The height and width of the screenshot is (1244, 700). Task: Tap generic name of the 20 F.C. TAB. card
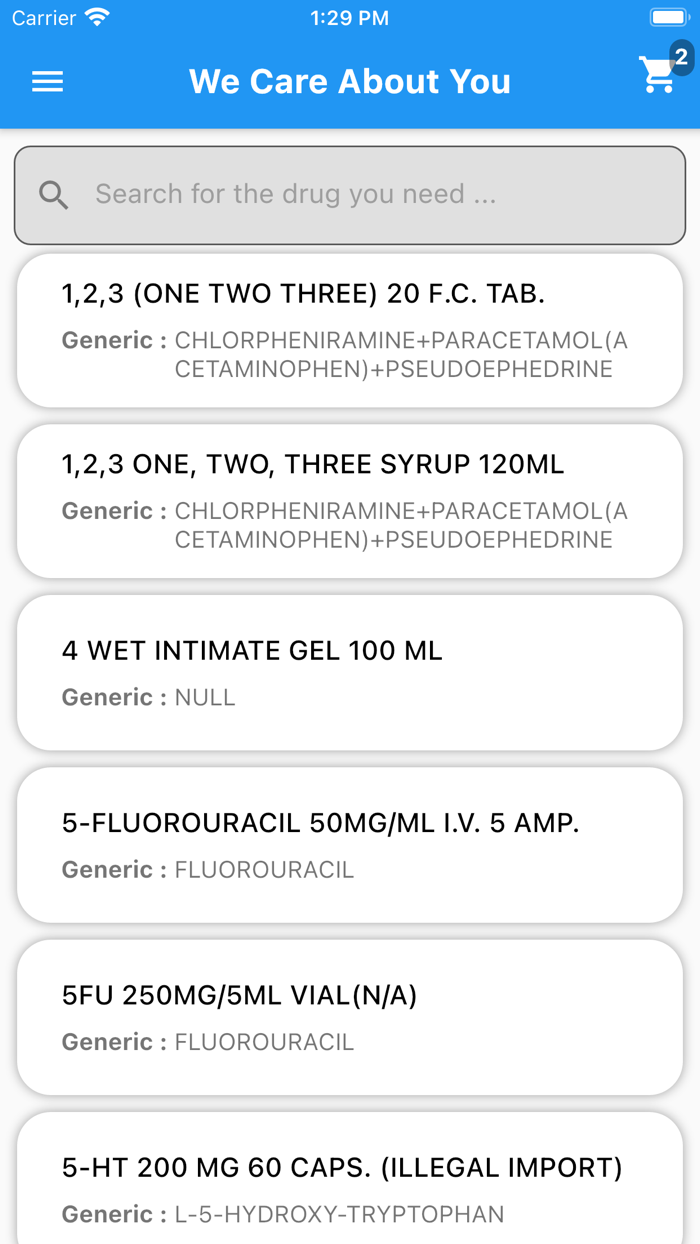(400, 355)
